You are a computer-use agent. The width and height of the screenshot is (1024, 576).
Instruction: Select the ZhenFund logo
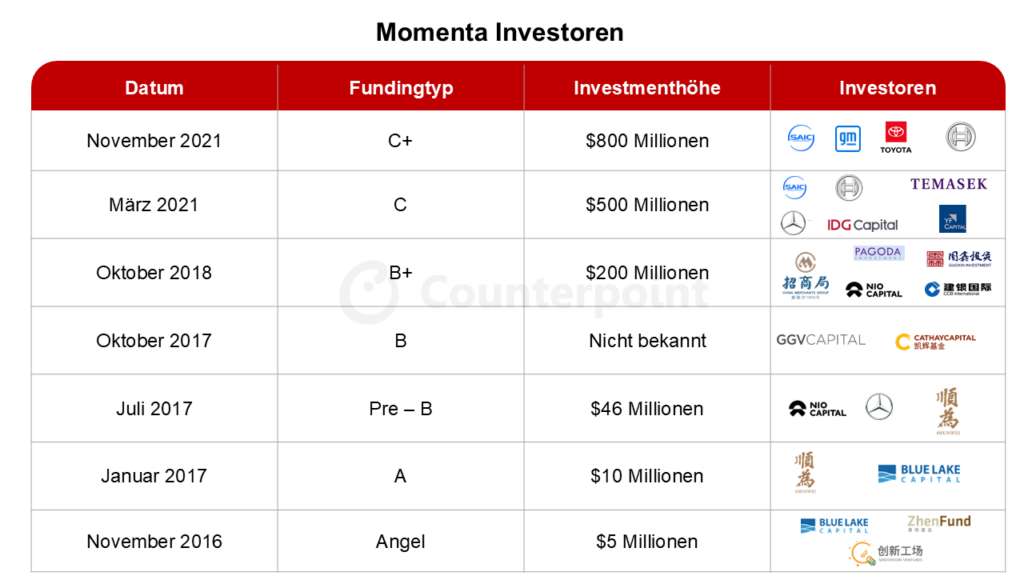click(x=938, y=522)
